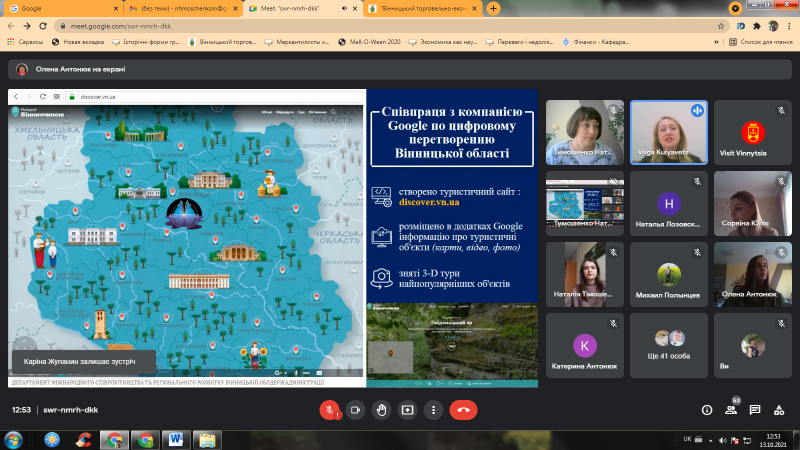Image resolution: width=800 pixels, height=450 pixels.
Task: Open the Список для чтения reading list
Action: (761, 42)
